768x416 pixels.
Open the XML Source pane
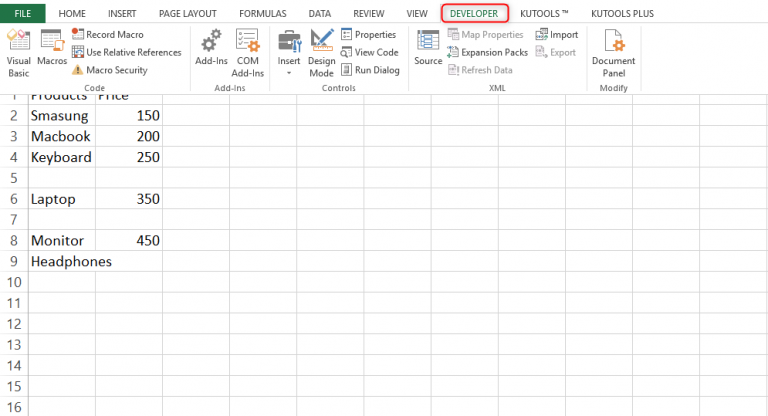[428, 51]
